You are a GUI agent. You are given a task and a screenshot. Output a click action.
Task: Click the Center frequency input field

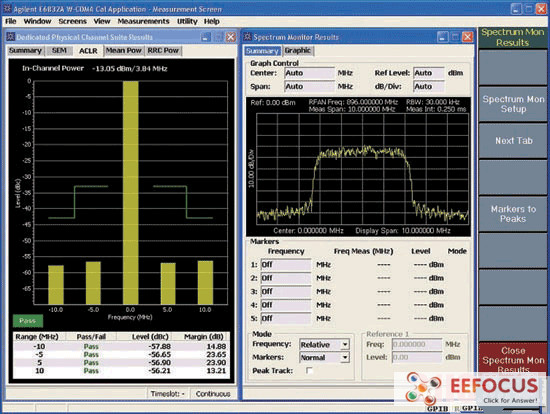coord(309,73)
